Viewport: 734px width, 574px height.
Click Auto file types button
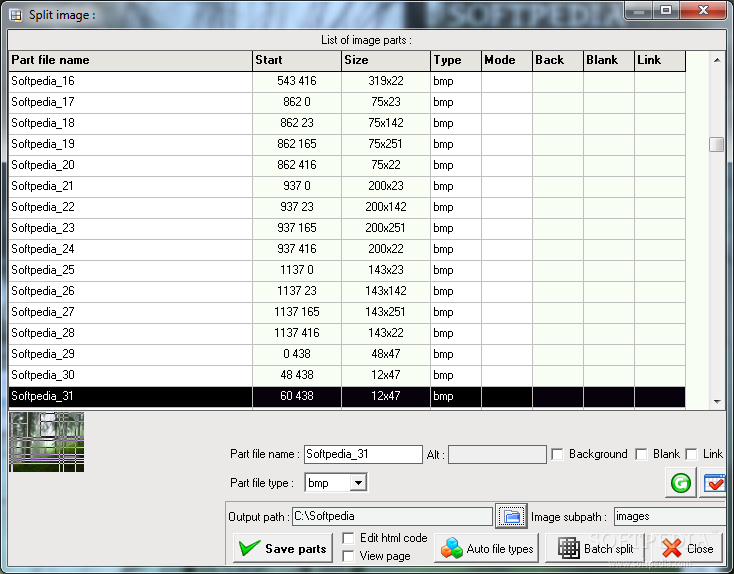pyautogui.click(x=486, y=548)
